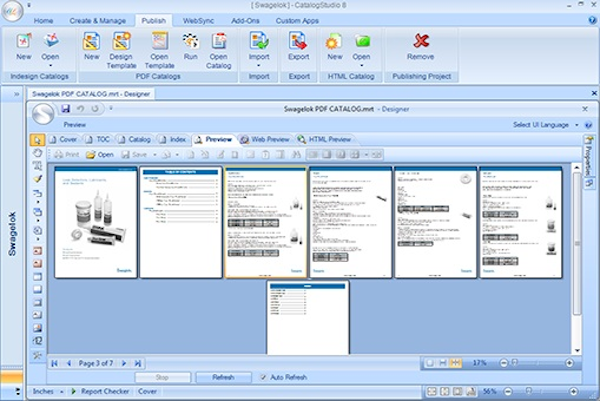This screenshot has width=600, height=401.
Task: Go to the next preview page
Action: tap(124, 363)
